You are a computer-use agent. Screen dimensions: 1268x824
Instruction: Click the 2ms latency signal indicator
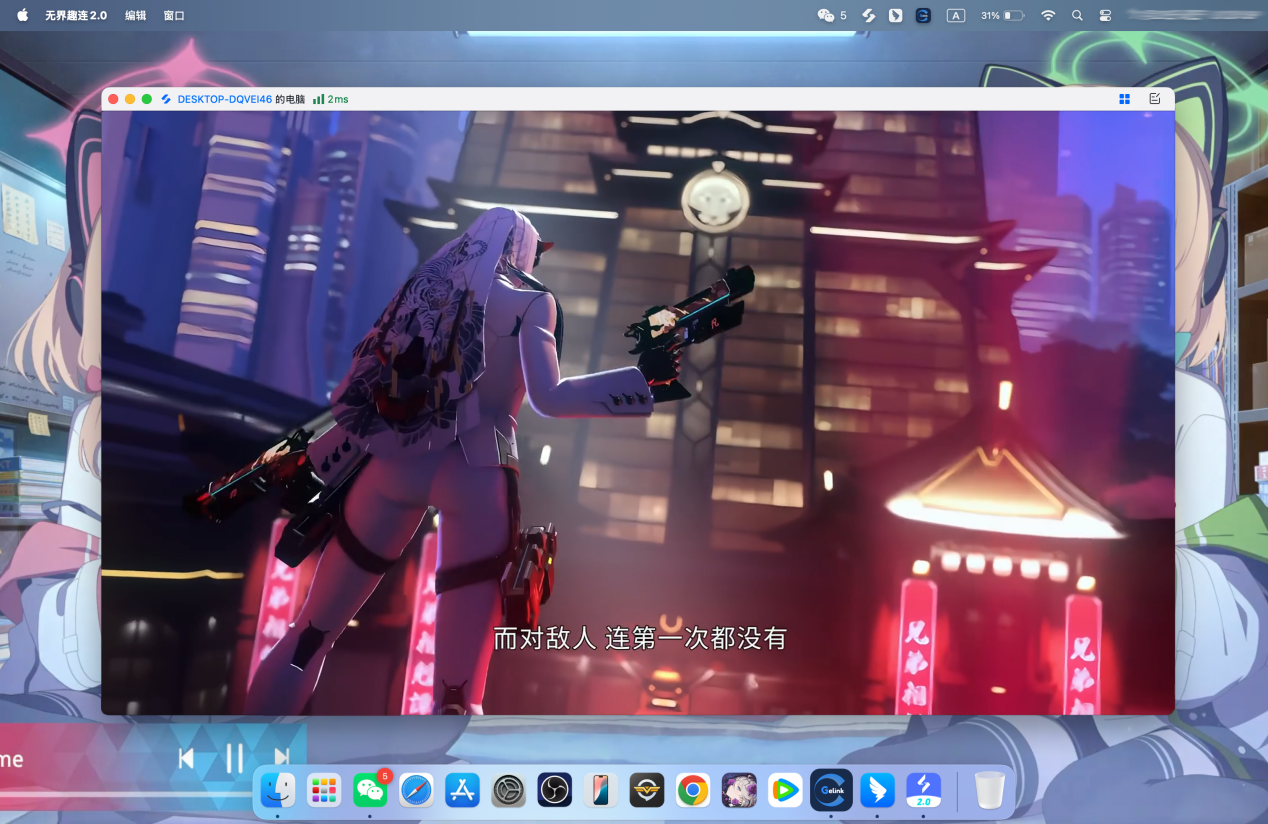click(x=330, y=99)
